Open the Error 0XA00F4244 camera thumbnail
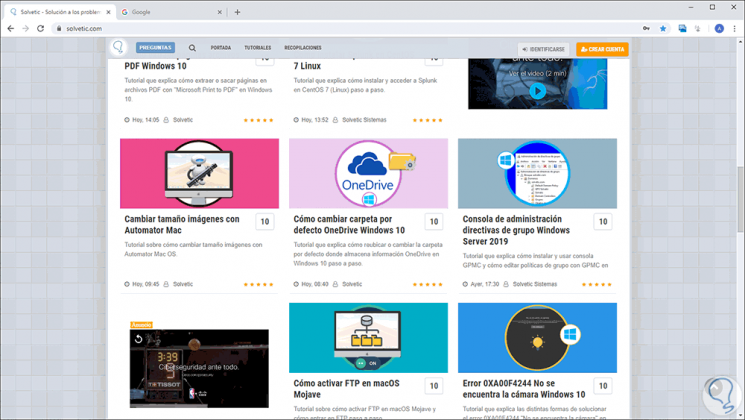Image resolution: width=745 pixels, height=420 pixels. pyautogui.click(x=537, y=338)
